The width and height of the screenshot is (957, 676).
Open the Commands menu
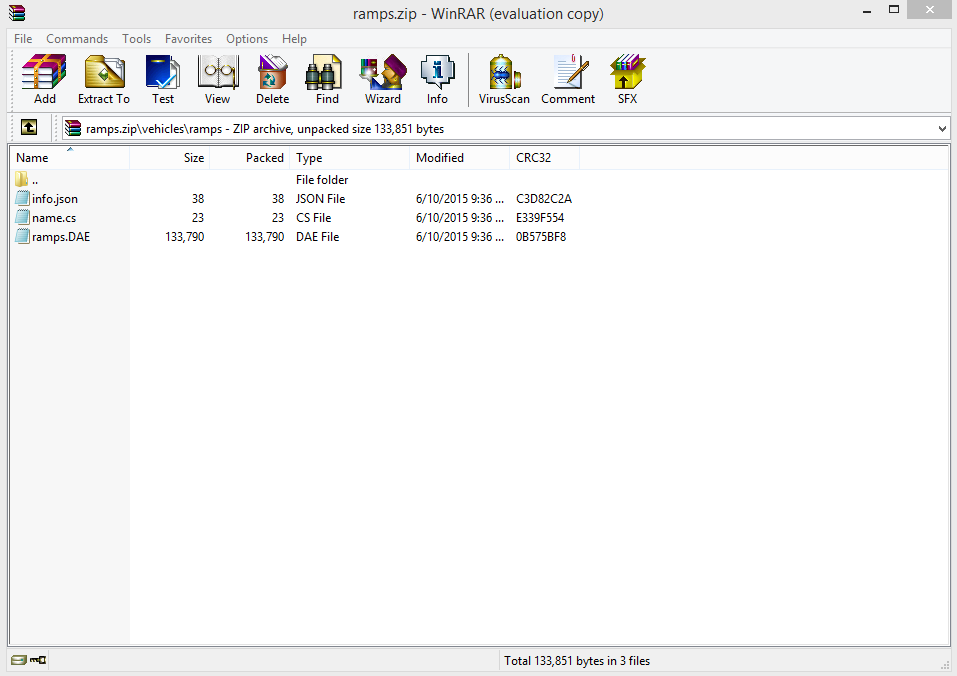coord(77,38)
